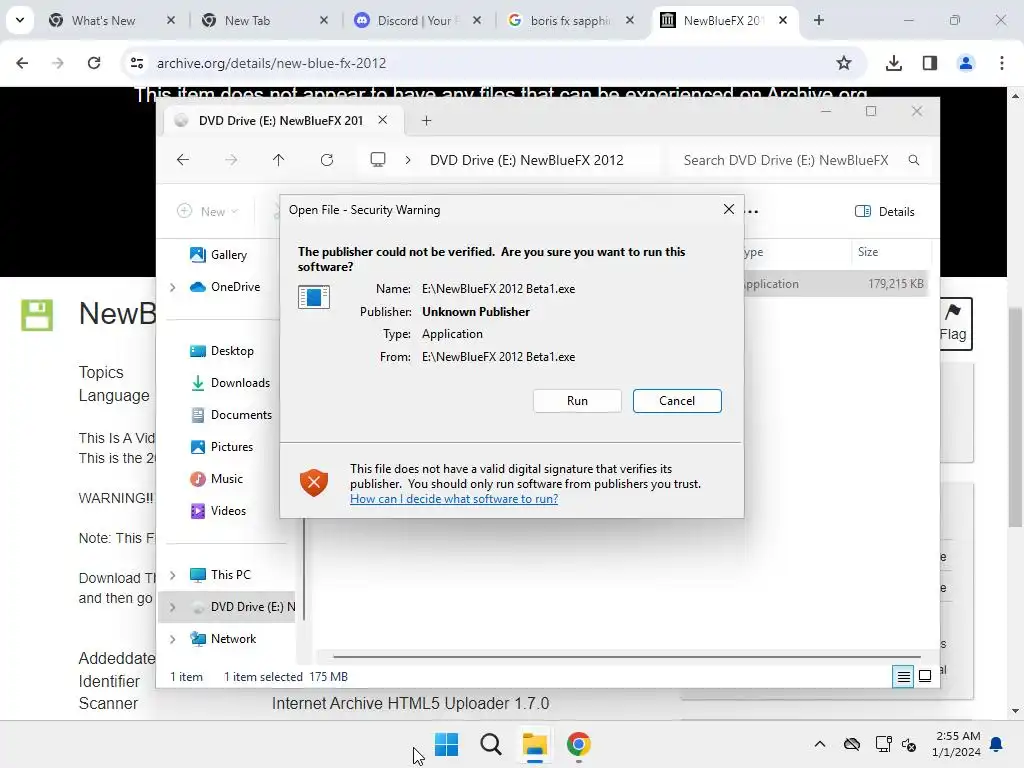Toggle Chrome side panel
The width and height of the screenshot is (1024, 768).
(x=930, y=63)
